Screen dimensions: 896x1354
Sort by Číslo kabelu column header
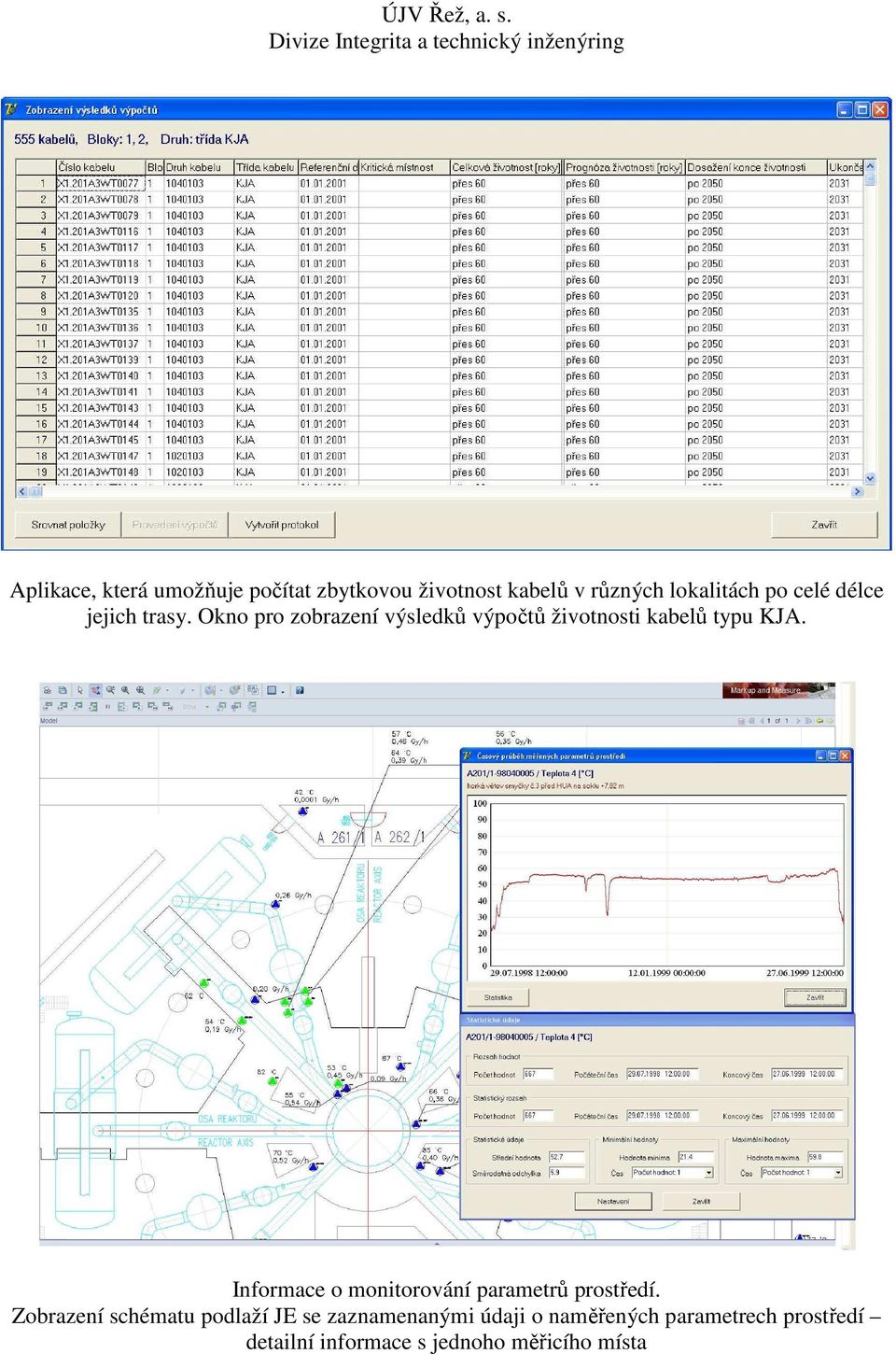click(101, 168)
